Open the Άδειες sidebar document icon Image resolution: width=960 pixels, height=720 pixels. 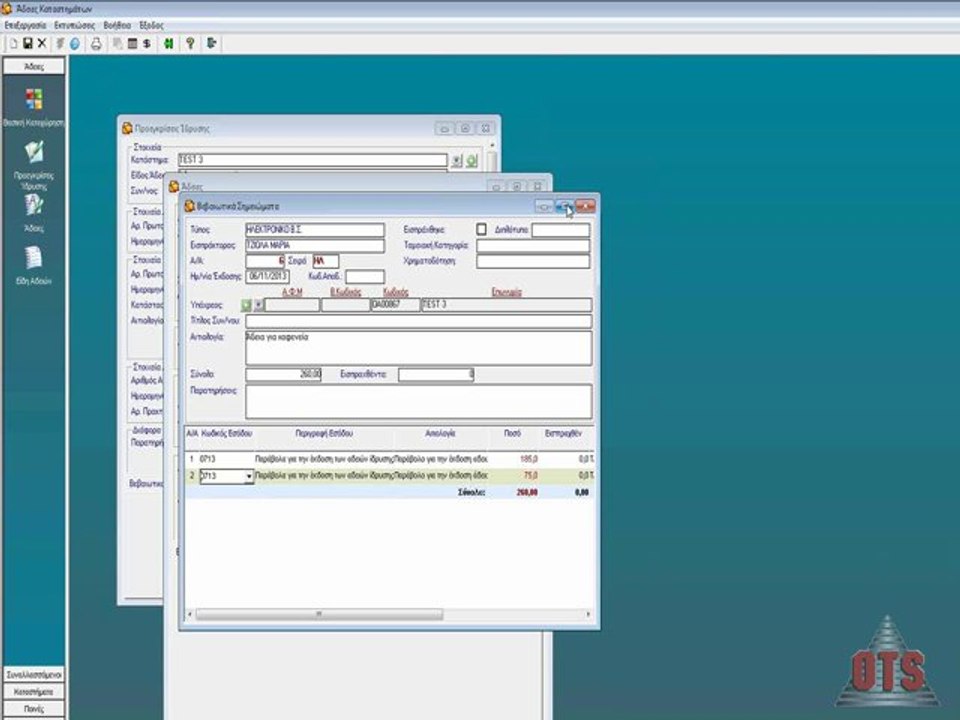point(34,206)
